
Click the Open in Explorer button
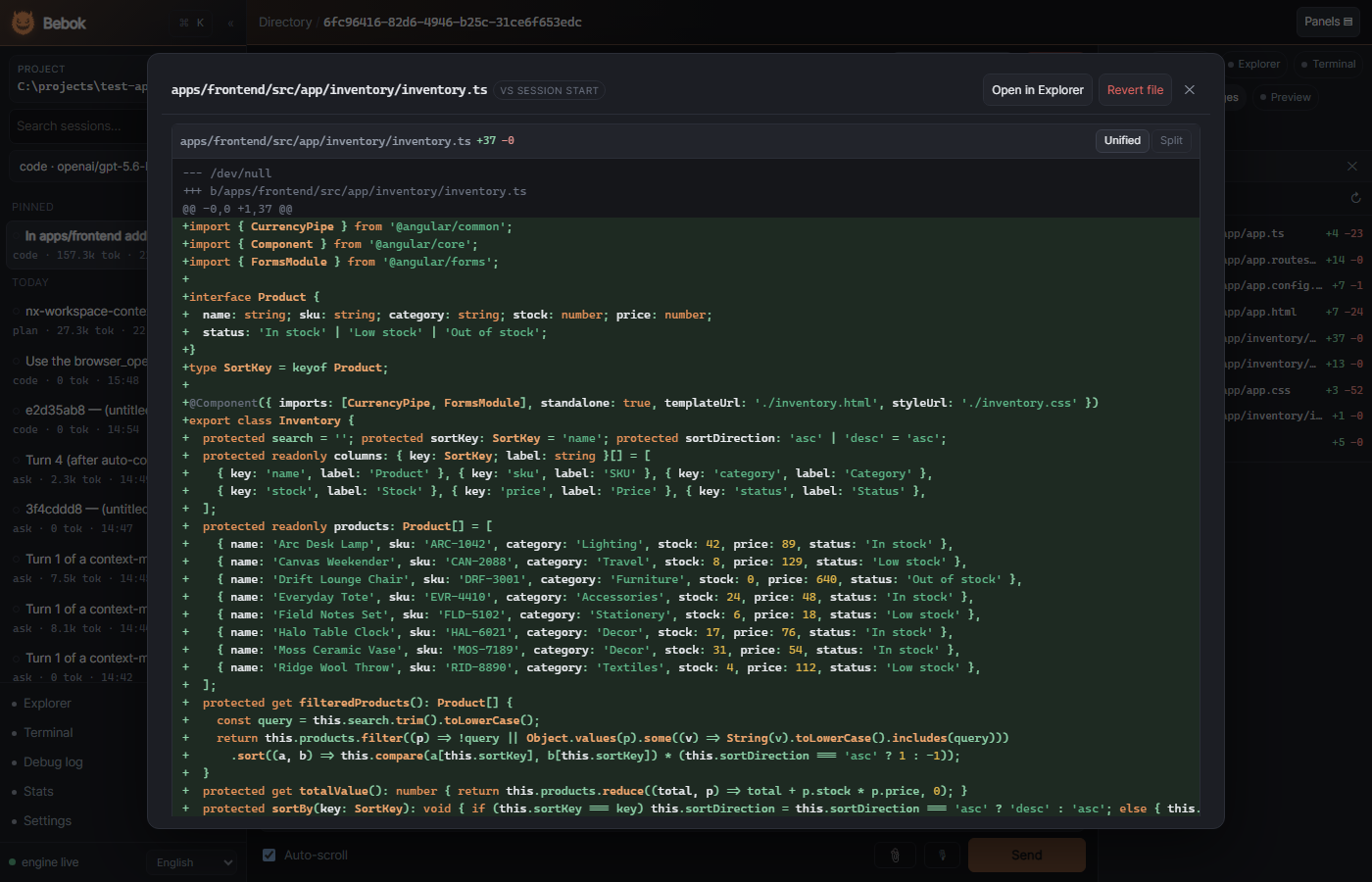click(x=1038, y=90)
